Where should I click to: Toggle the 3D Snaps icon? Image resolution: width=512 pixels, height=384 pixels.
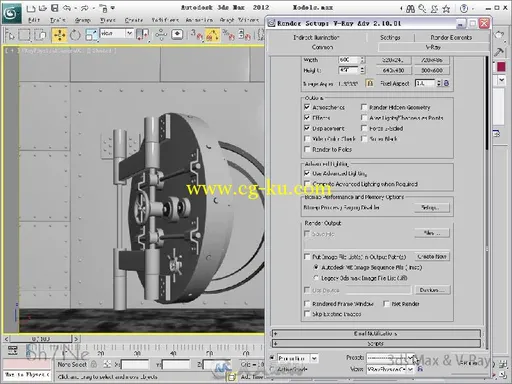click(x=197, y=35)
